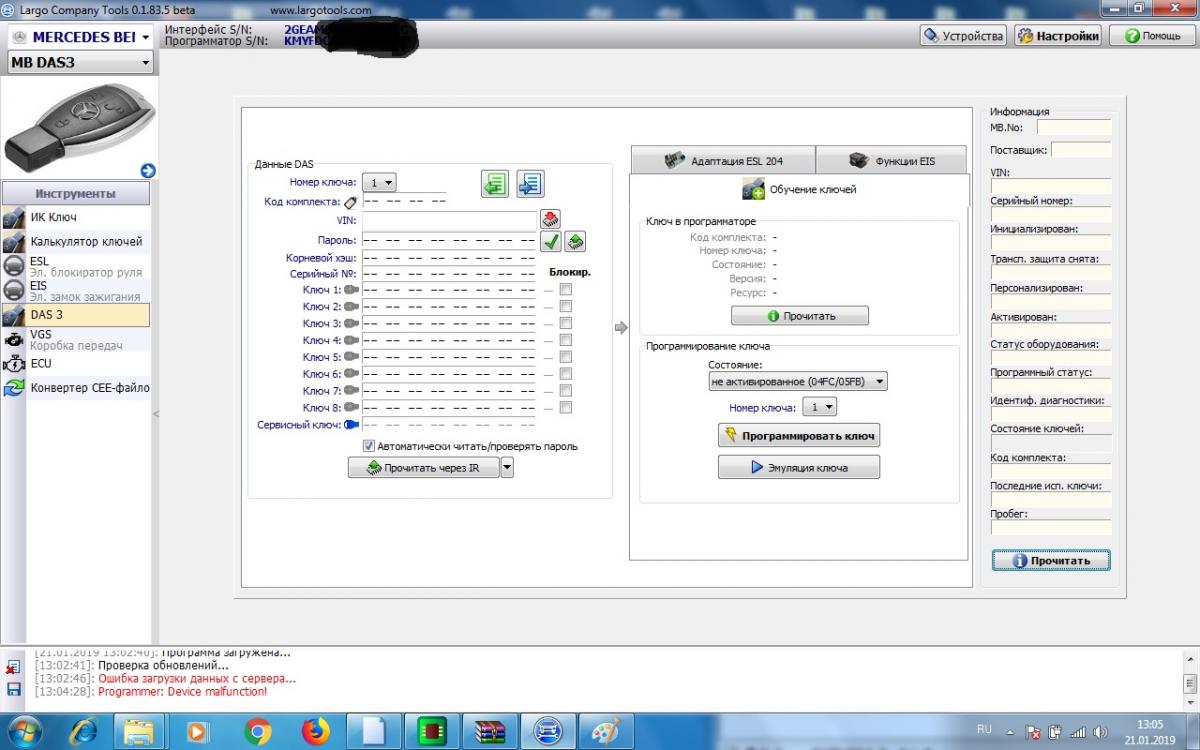Click the RU language indicator in the tray
This screenshot has height=750, width=1200.
point(985,732)
